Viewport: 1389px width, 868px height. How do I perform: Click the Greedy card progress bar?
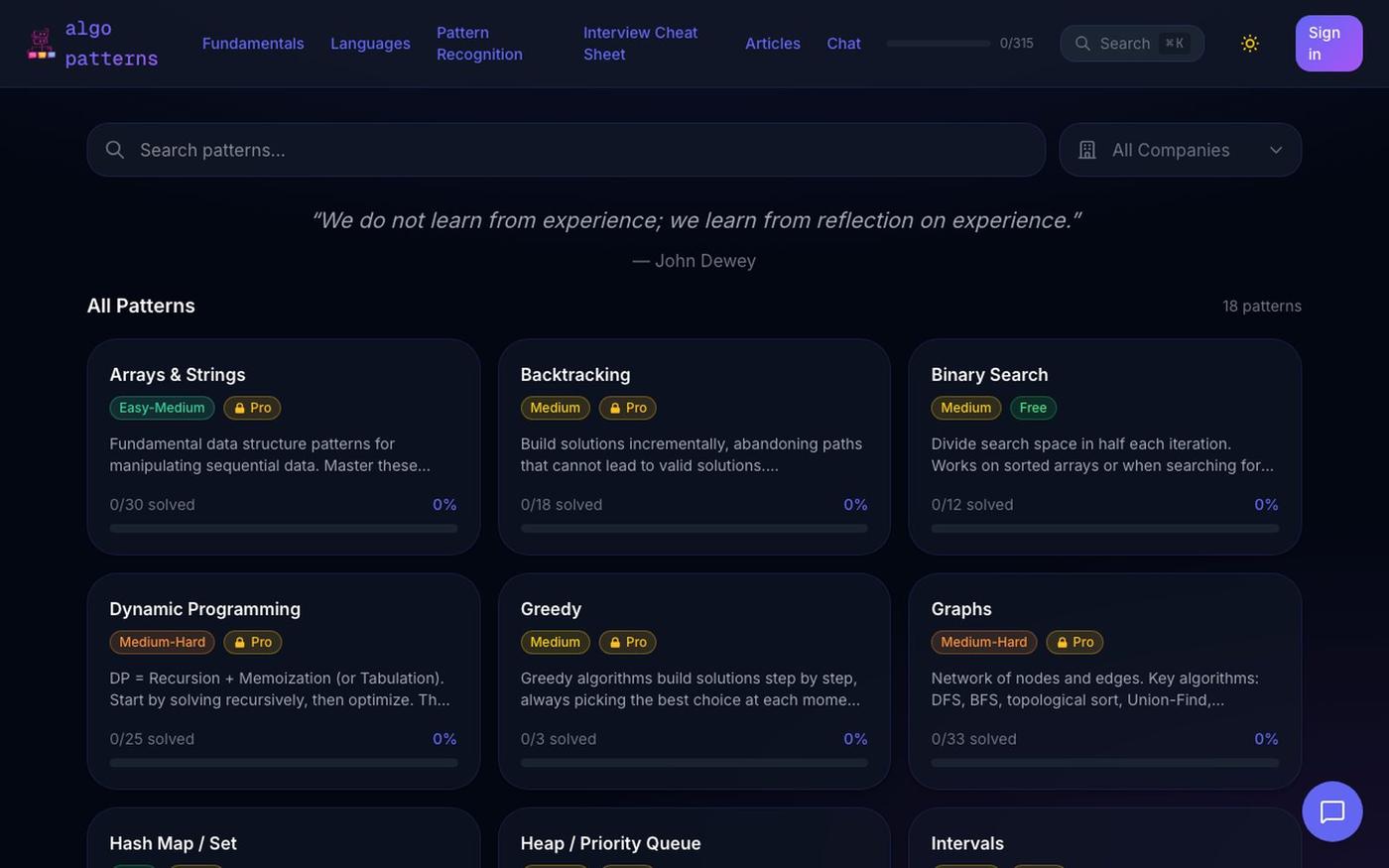694,763
